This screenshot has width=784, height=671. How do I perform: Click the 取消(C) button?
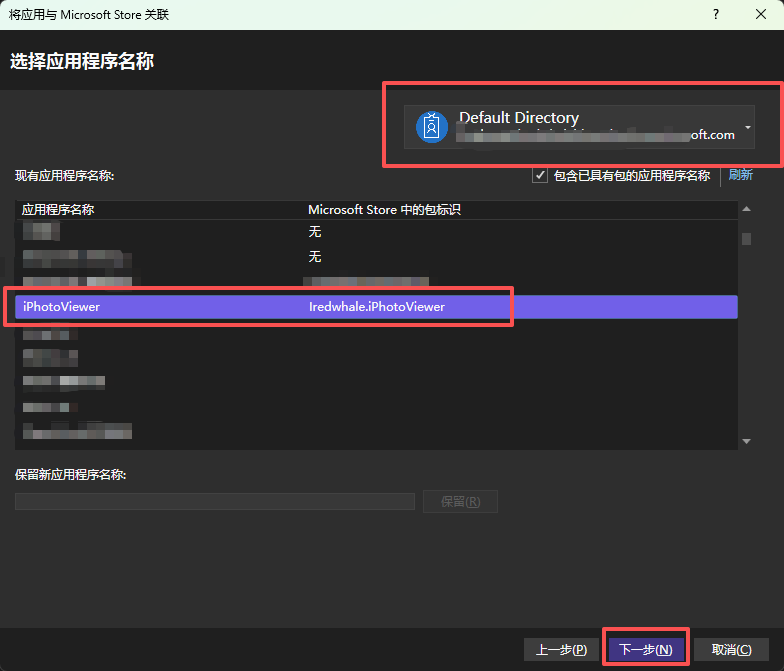click(x=731, y=649)
